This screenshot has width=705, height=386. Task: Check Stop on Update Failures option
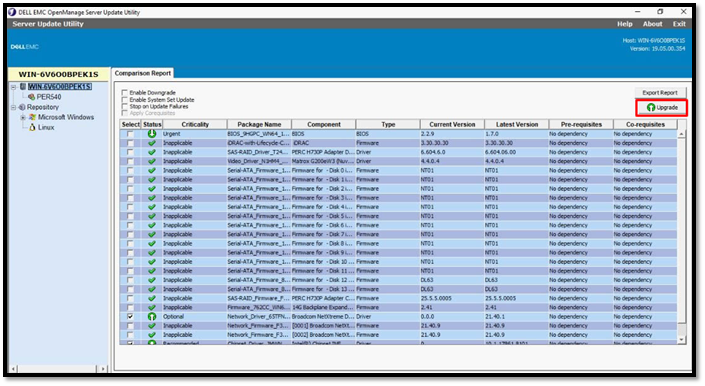[x=125, y=106]
